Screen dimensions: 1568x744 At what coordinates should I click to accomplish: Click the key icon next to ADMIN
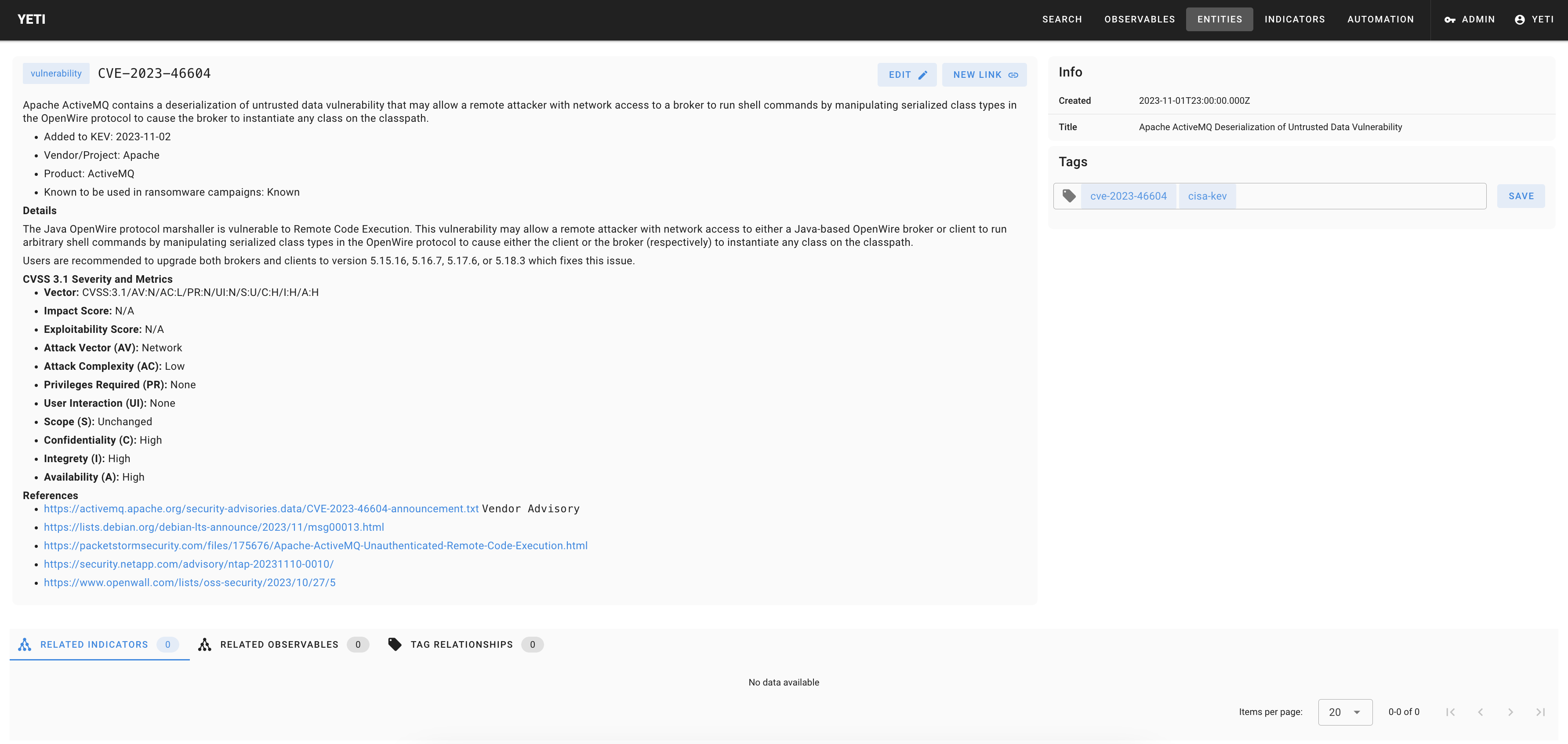1450,19
